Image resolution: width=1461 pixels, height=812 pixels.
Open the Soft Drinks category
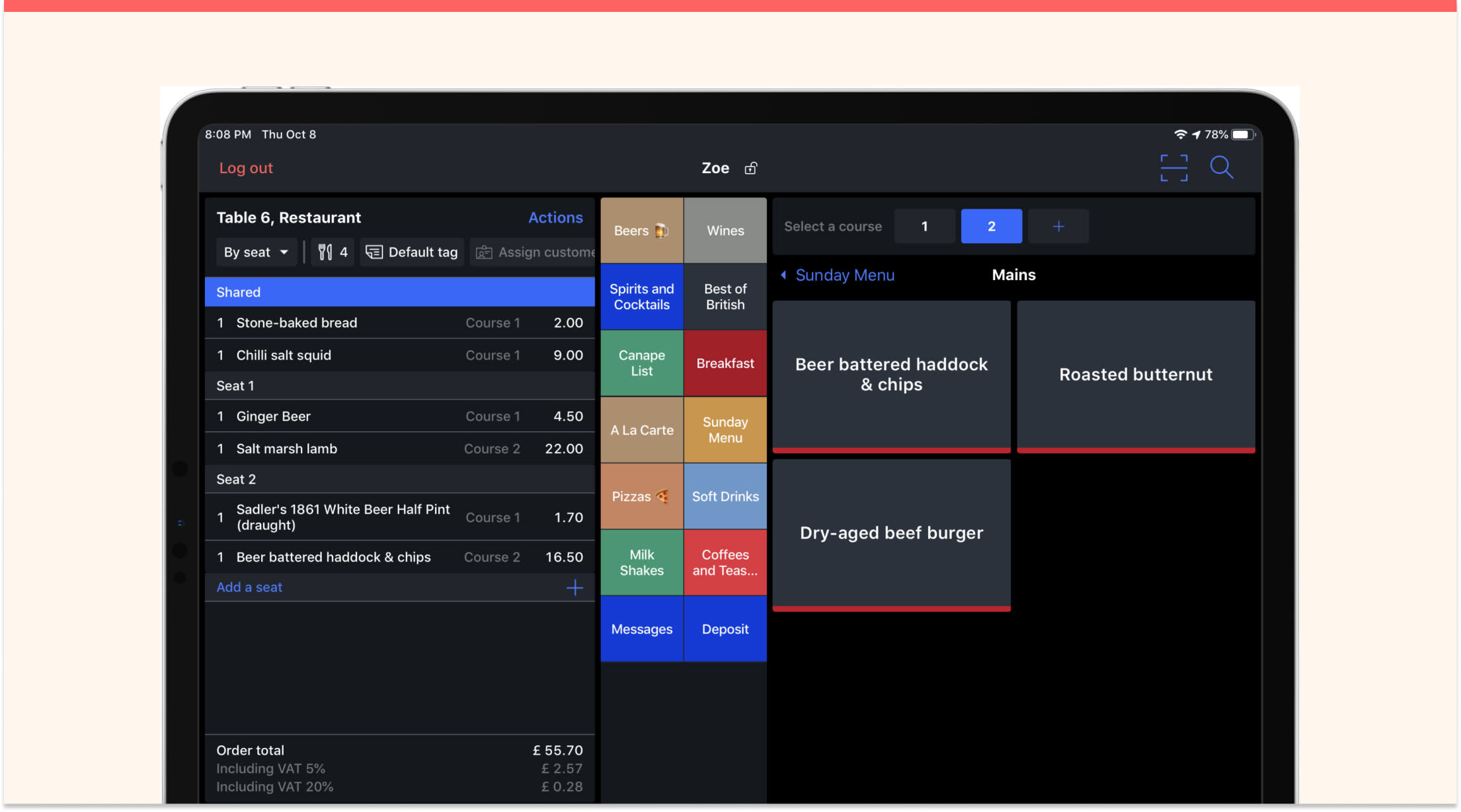pos(725,496)
